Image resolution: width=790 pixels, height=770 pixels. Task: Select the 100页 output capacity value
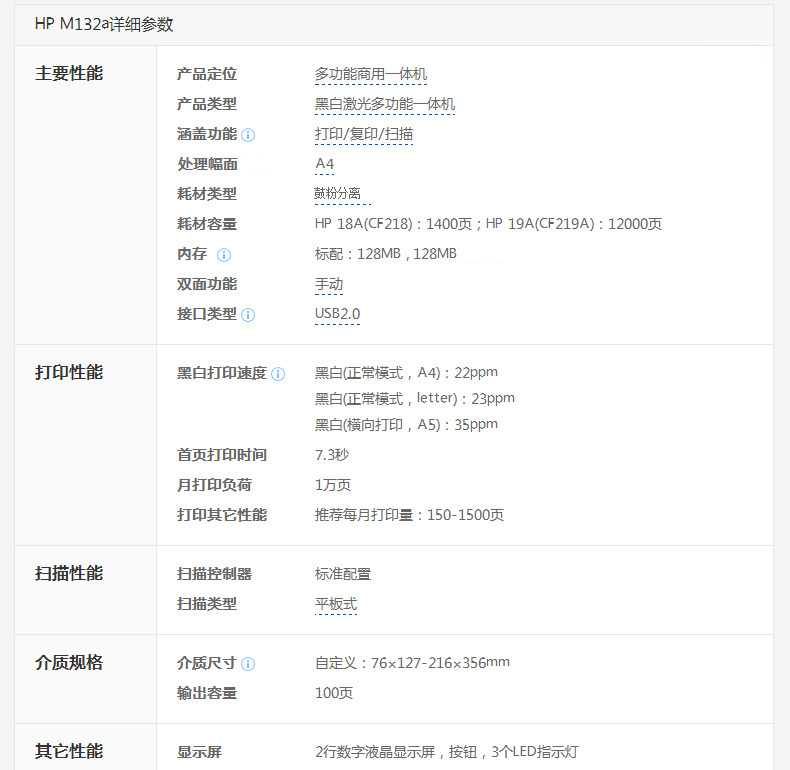334,693
